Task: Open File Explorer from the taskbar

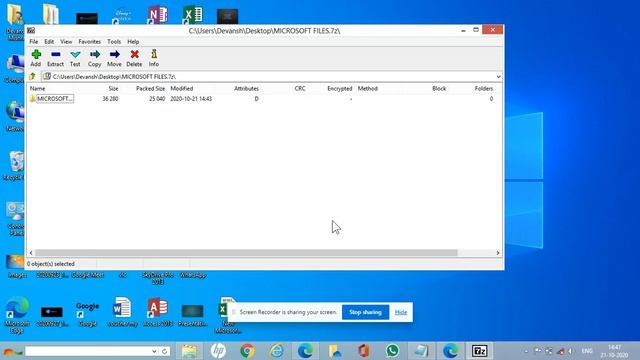Action: [x=189, y=351]
